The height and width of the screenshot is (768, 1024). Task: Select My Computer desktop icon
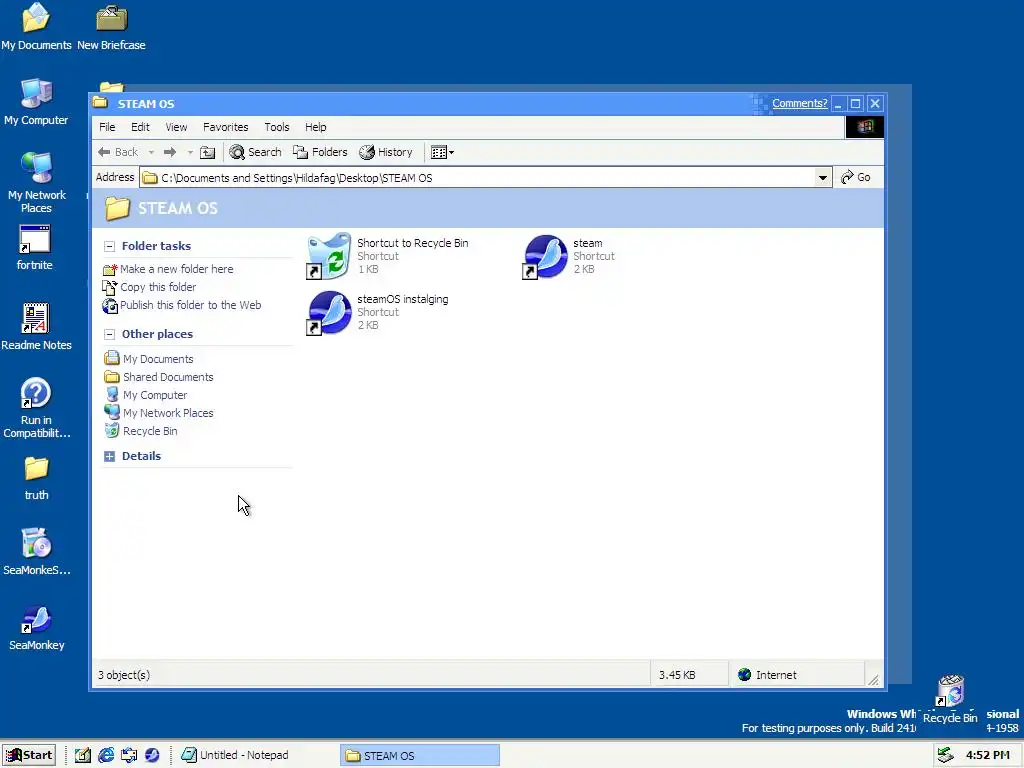(36, 103)
